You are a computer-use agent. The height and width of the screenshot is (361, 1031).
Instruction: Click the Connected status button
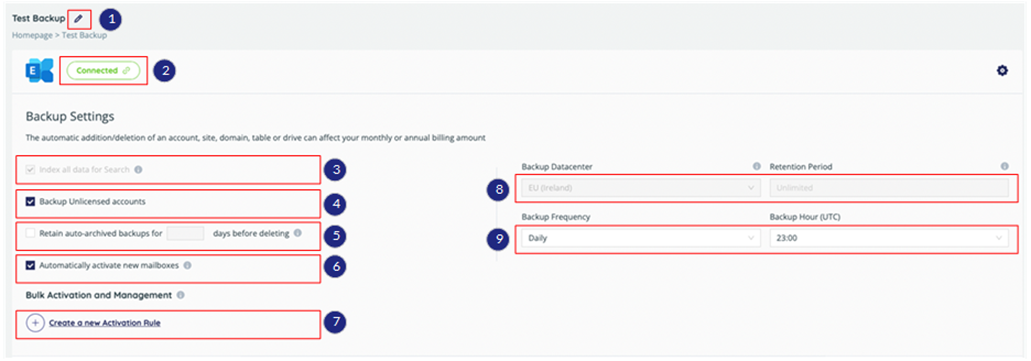(x=103, y=70)
